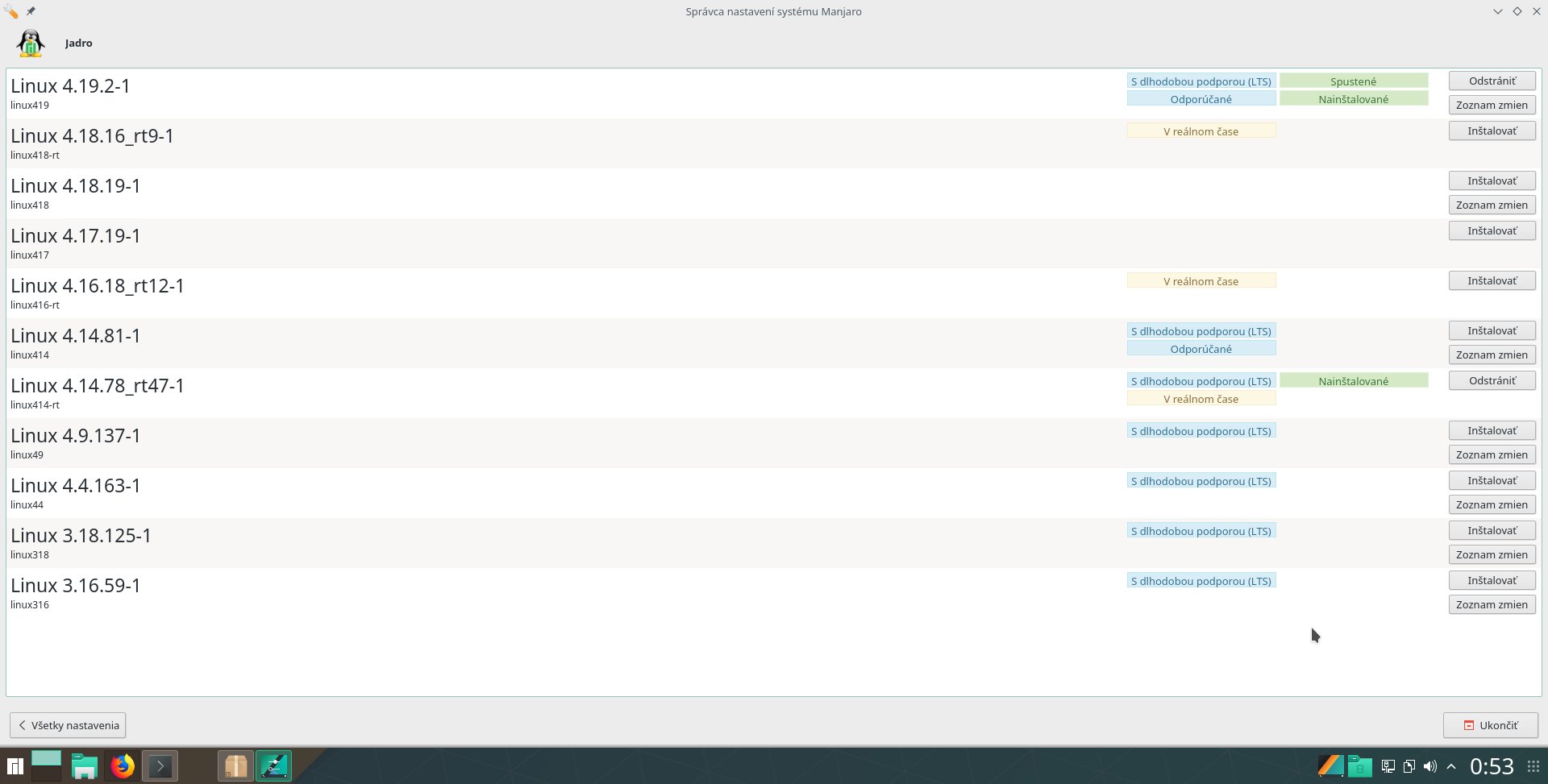The height and width of the screenshot is (784, 1548).
Task: Launch Firefox from the taskbar
Action: 123,765
